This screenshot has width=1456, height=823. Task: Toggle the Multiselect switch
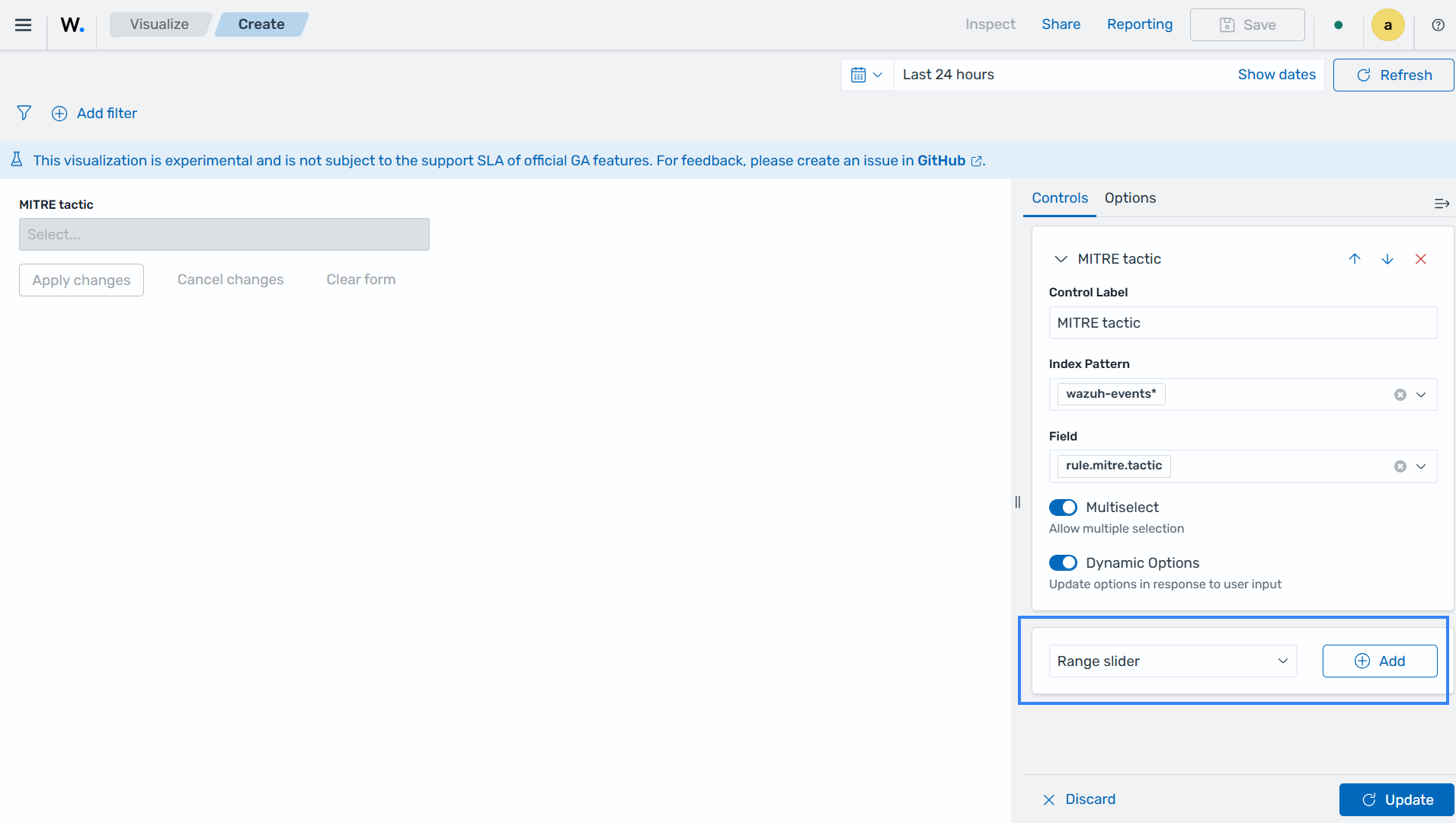click(1063, 508)
